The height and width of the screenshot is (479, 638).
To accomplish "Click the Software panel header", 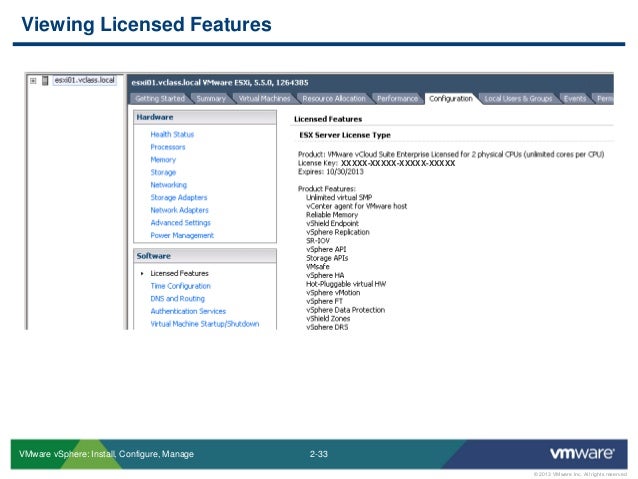I will [205, 256].
